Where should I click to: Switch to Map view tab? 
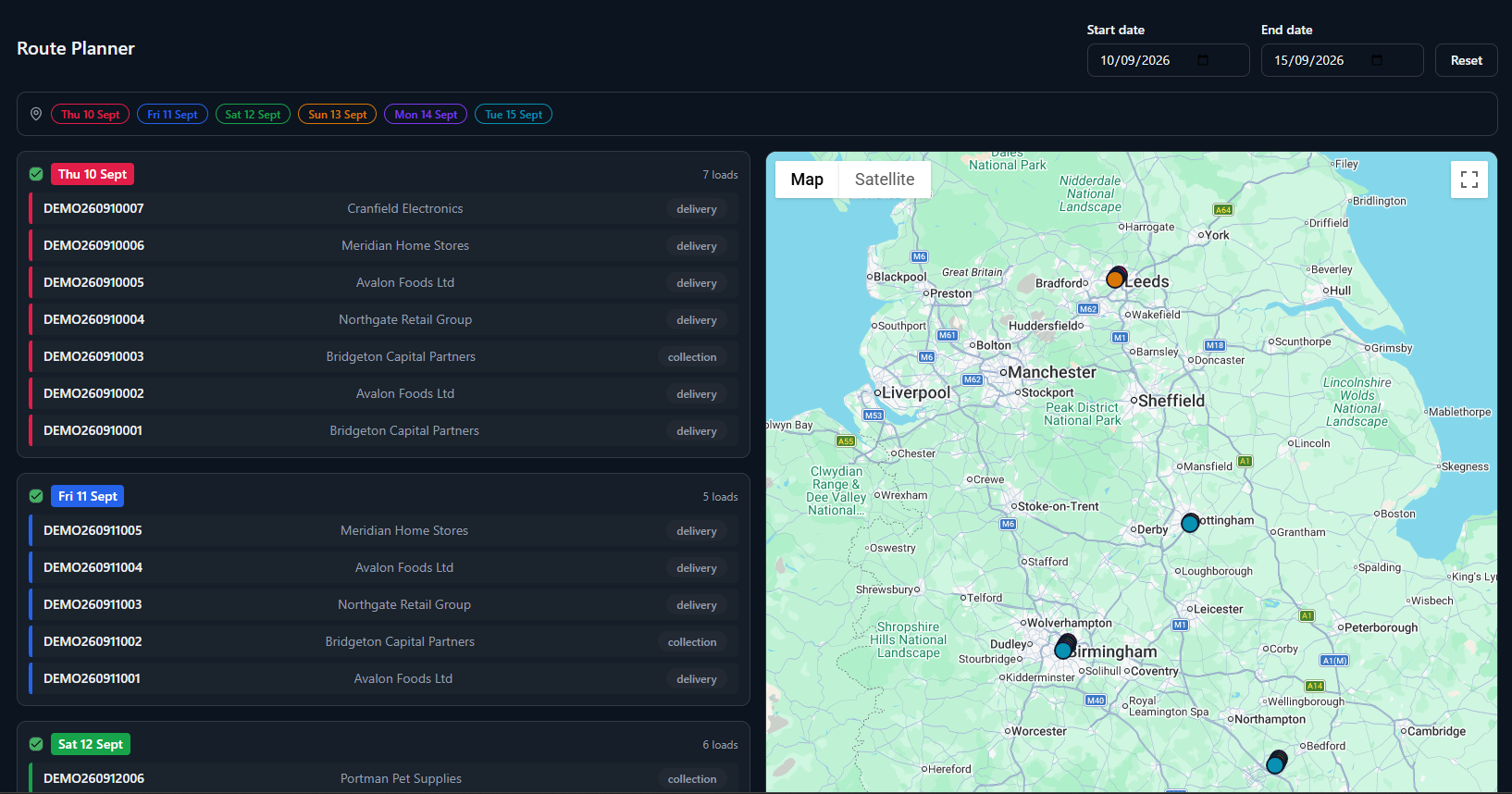pyautogui.click(x=807, y=180)
